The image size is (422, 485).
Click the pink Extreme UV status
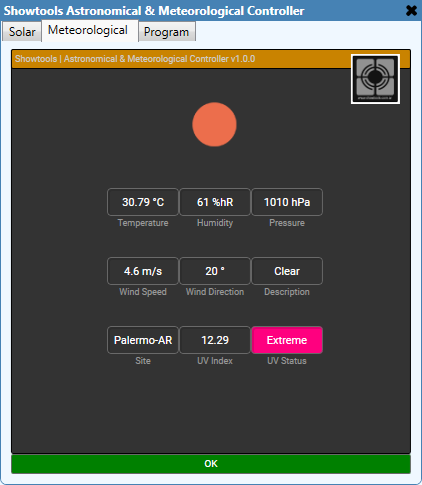pos(287,340)
